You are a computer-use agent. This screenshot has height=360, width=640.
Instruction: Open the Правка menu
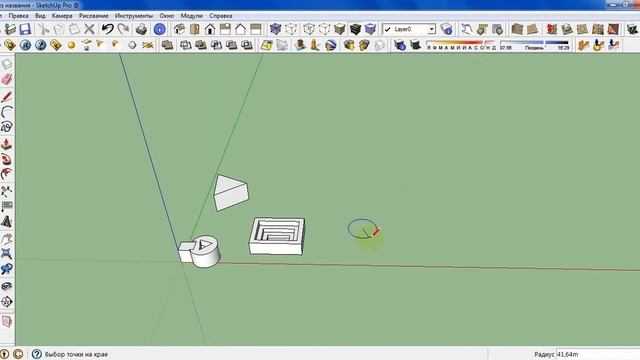coord(18,16)
